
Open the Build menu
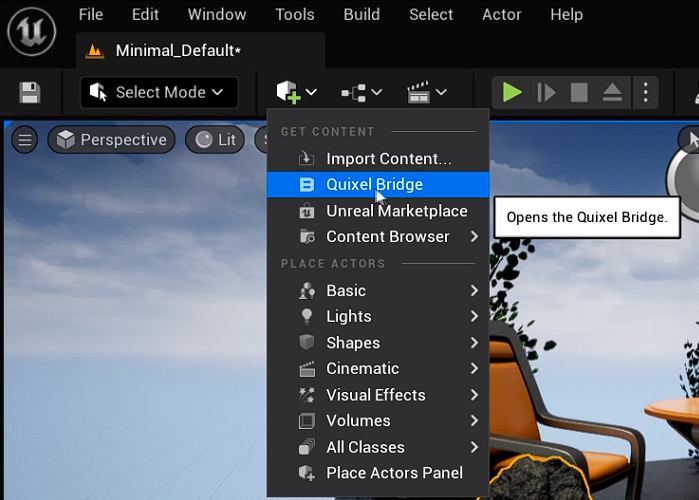click(362, 15)
